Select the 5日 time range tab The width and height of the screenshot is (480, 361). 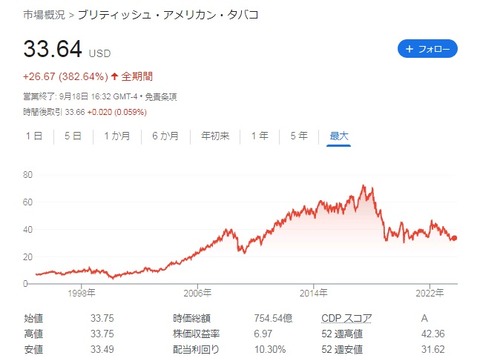click(x=73, y=136)
